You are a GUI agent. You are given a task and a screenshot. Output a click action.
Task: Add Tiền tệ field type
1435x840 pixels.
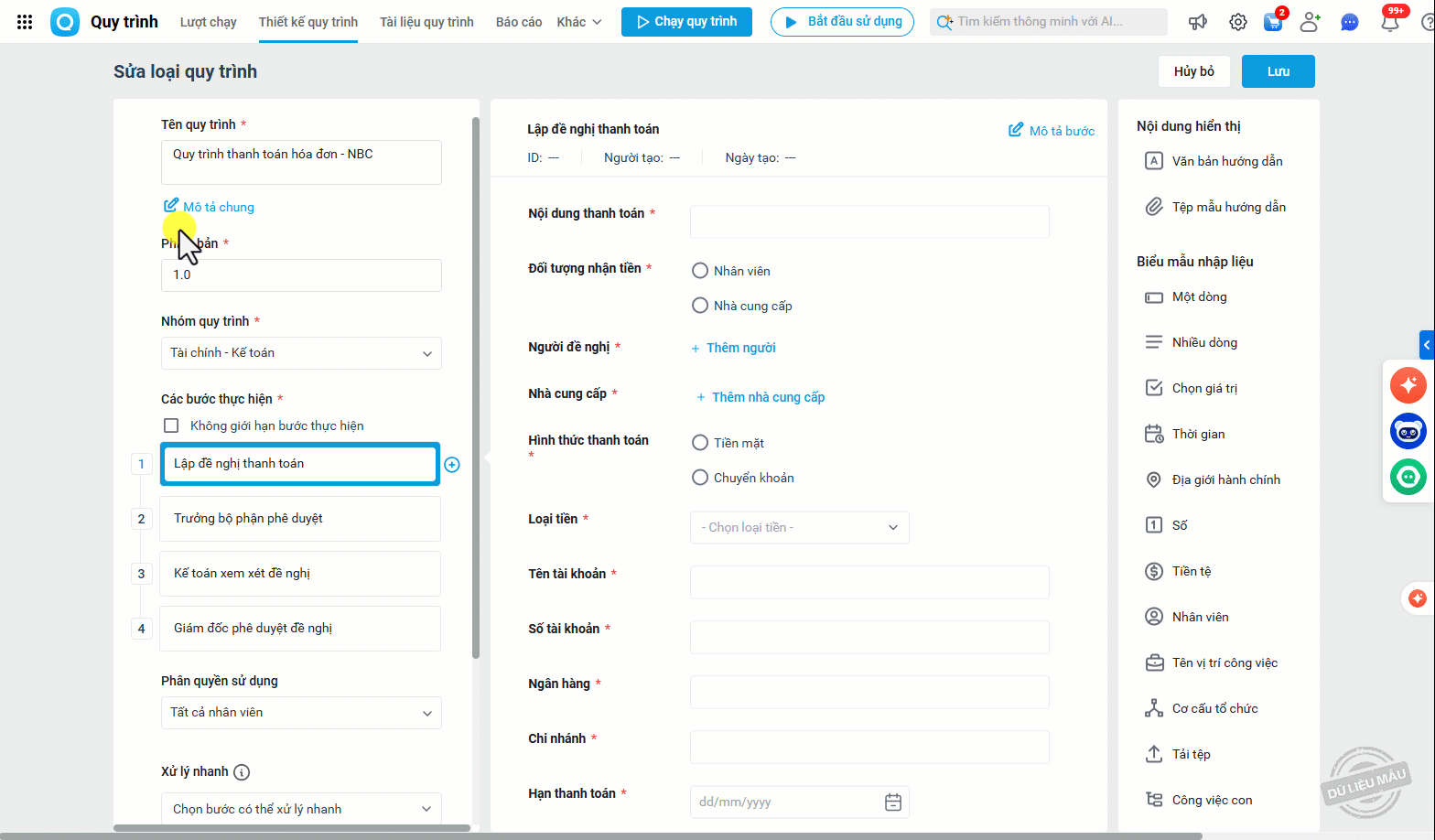tap(1179, 571)
